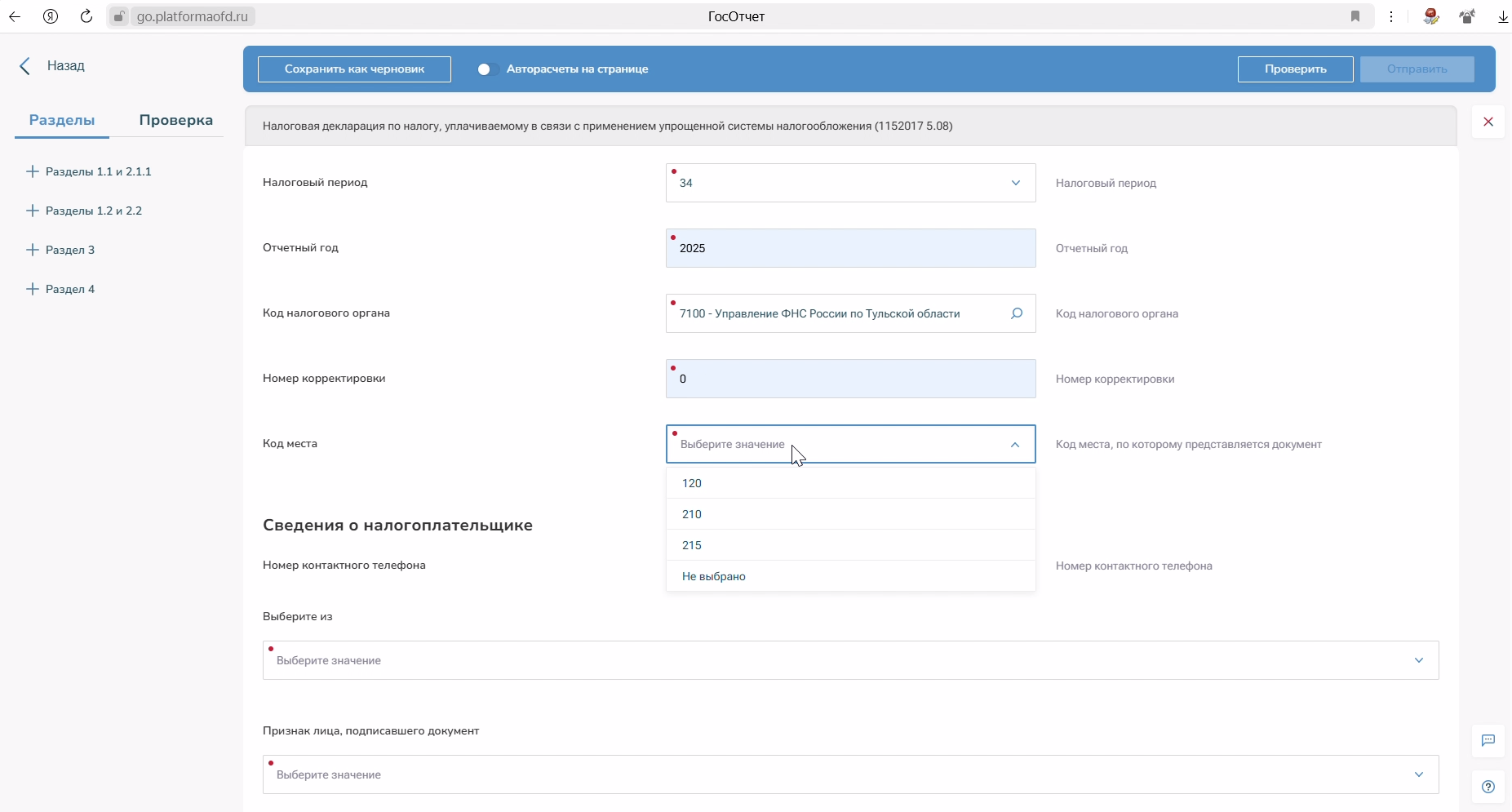Open browser downloads arrow icon
This screenshot has width=1512, height=812.
1502,16
